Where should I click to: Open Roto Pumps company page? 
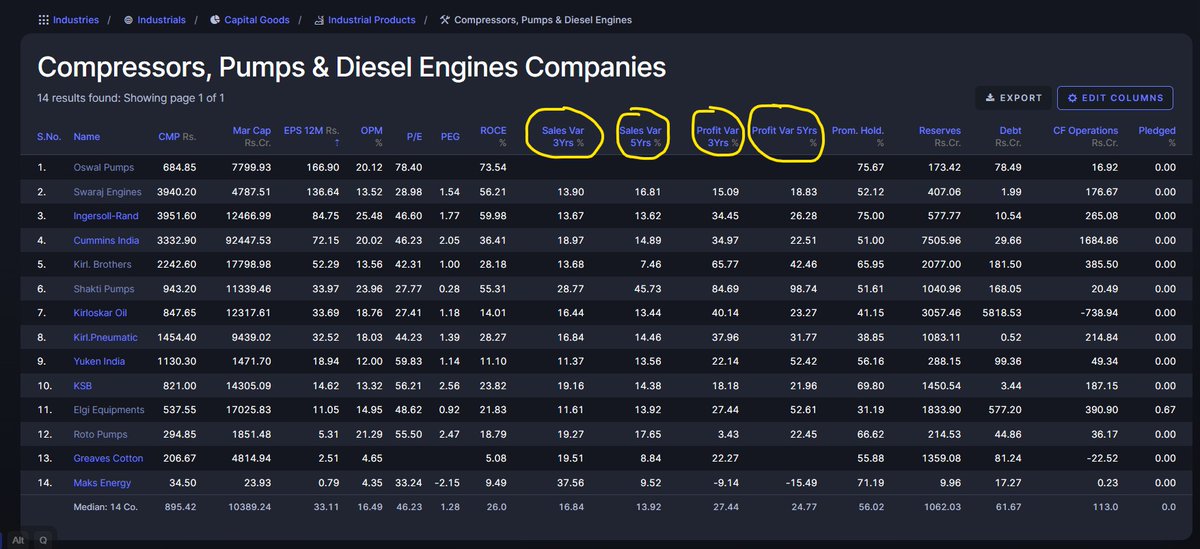coord(102,434)
